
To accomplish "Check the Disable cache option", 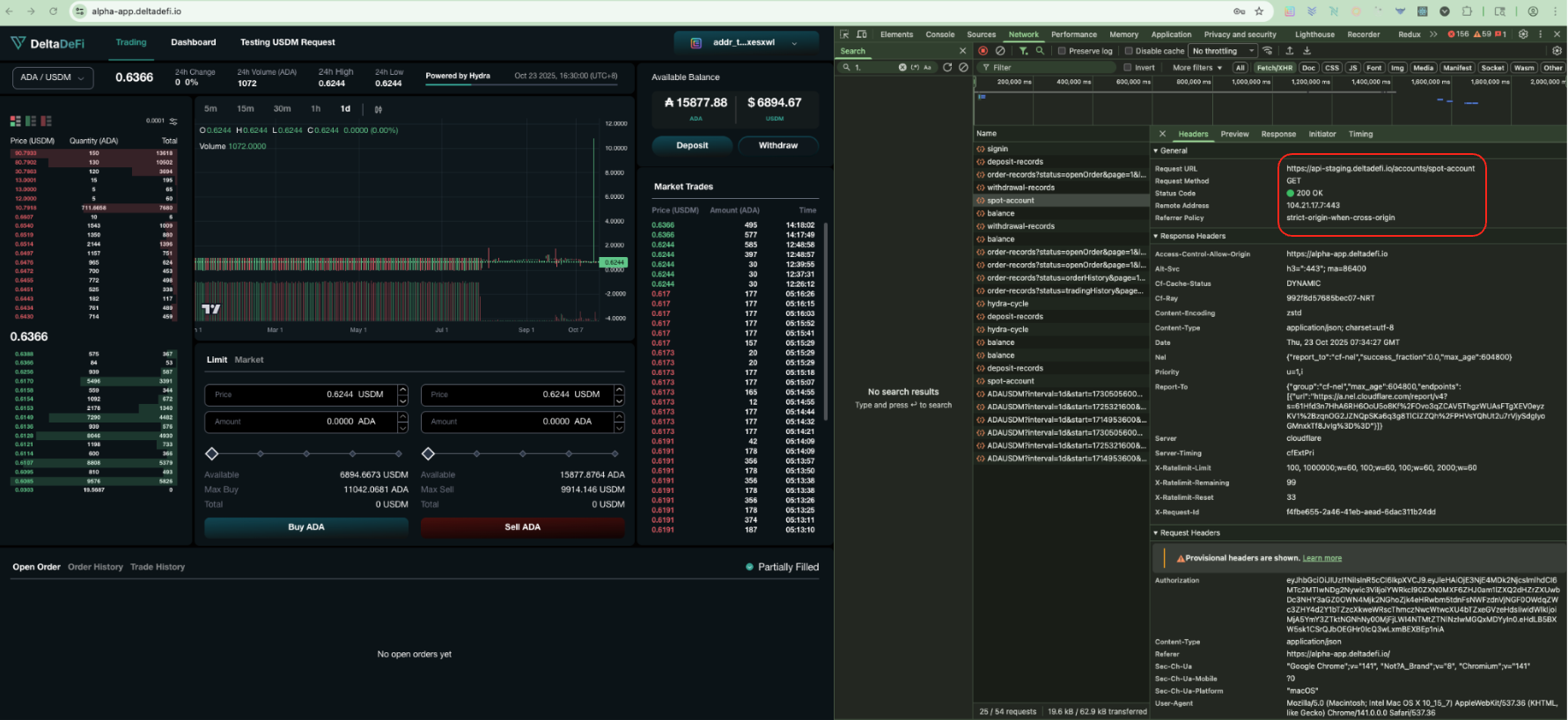I will (1128, 51).
